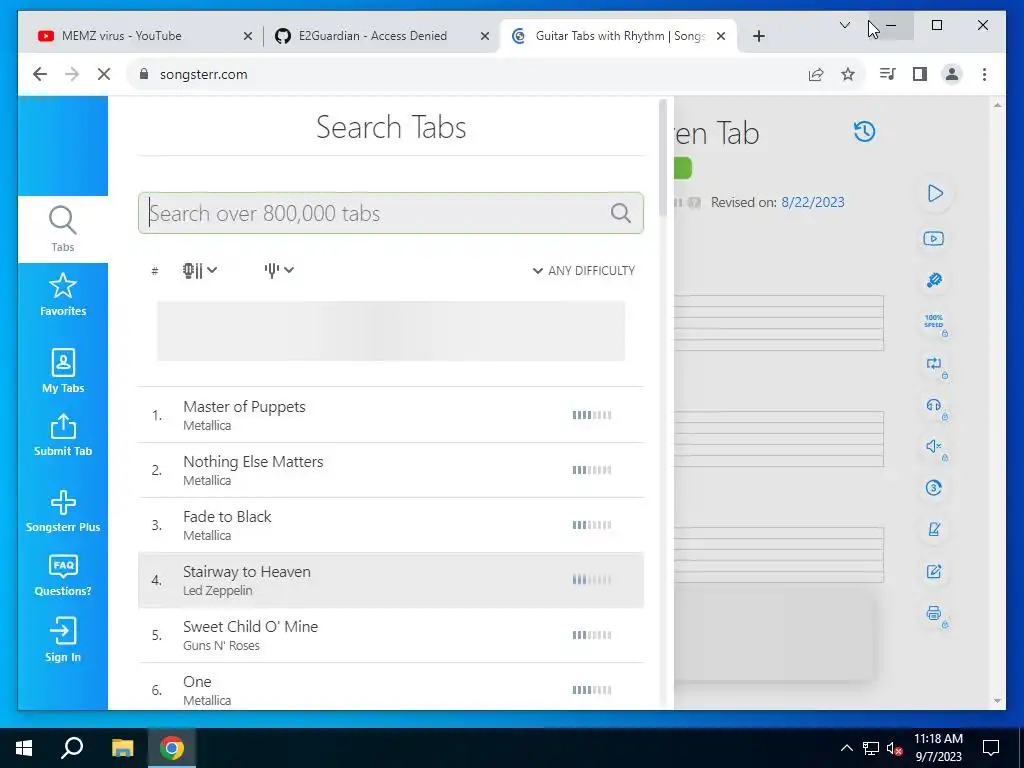View site info via the lock icon
Screen dimensions: 1024x768
144,74
